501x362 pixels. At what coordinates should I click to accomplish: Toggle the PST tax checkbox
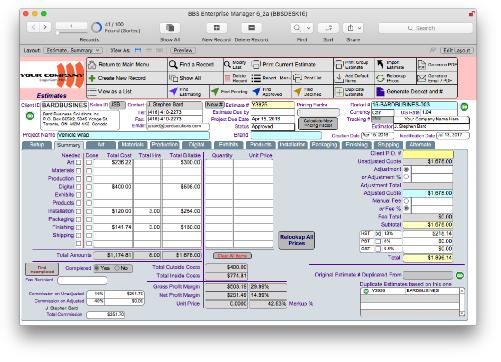378,241
